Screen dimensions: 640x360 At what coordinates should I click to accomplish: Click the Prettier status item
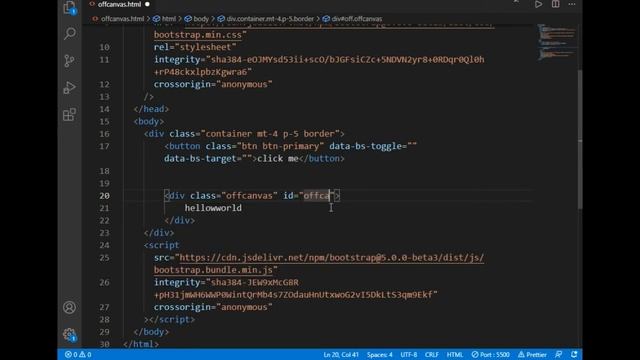pos(532,354)
